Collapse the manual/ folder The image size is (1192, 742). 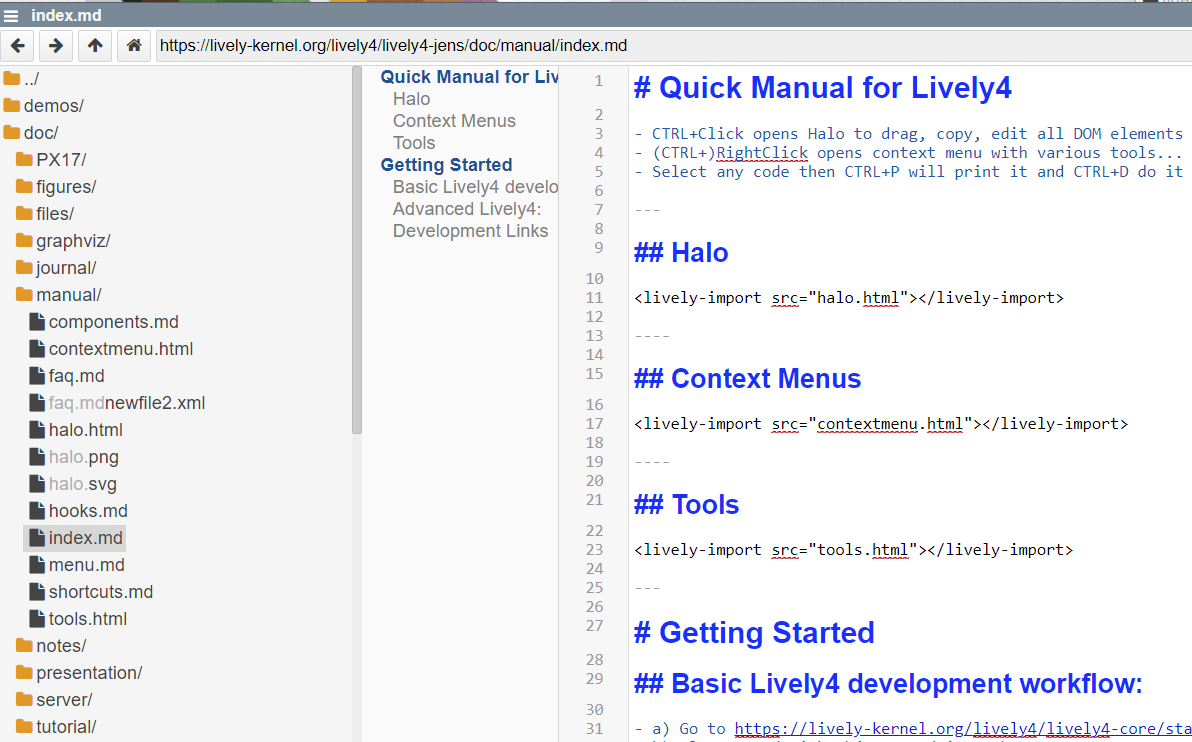click(68, 295)
